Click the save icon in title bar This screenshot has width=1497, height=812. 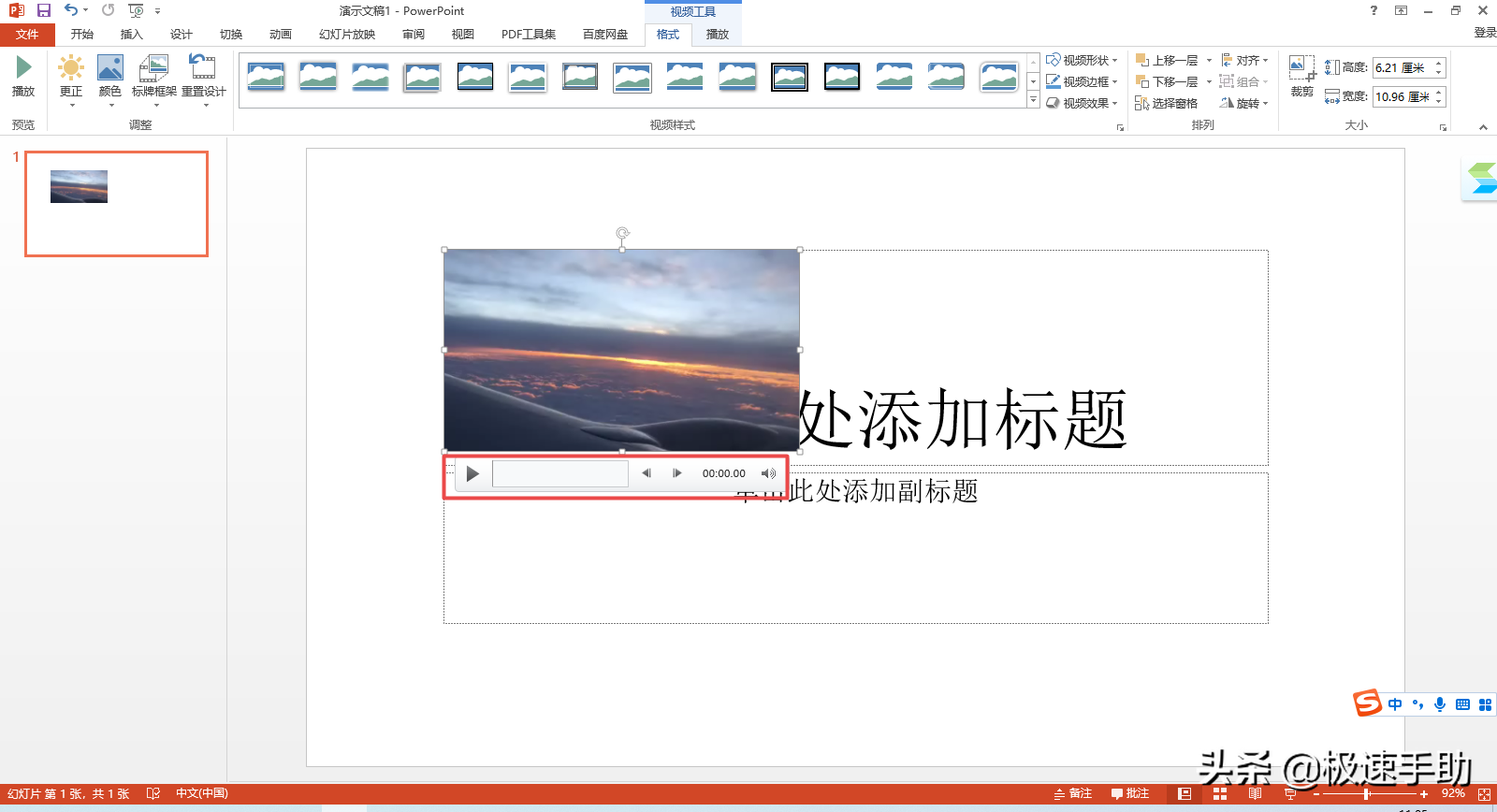[43, 10]
